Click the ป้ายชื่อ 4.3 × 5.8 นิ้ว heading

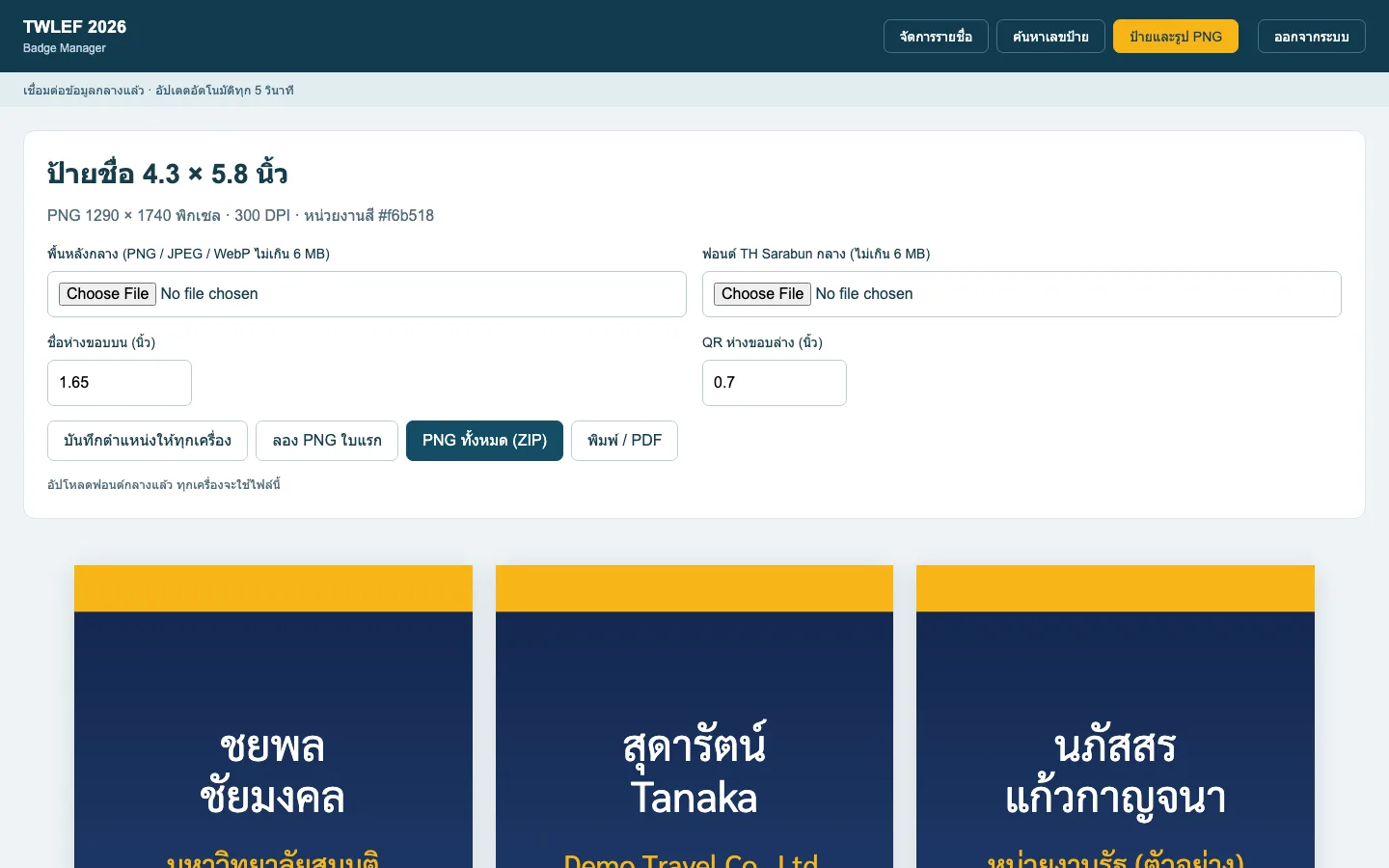pyautogui.click(x=168, y=174)
